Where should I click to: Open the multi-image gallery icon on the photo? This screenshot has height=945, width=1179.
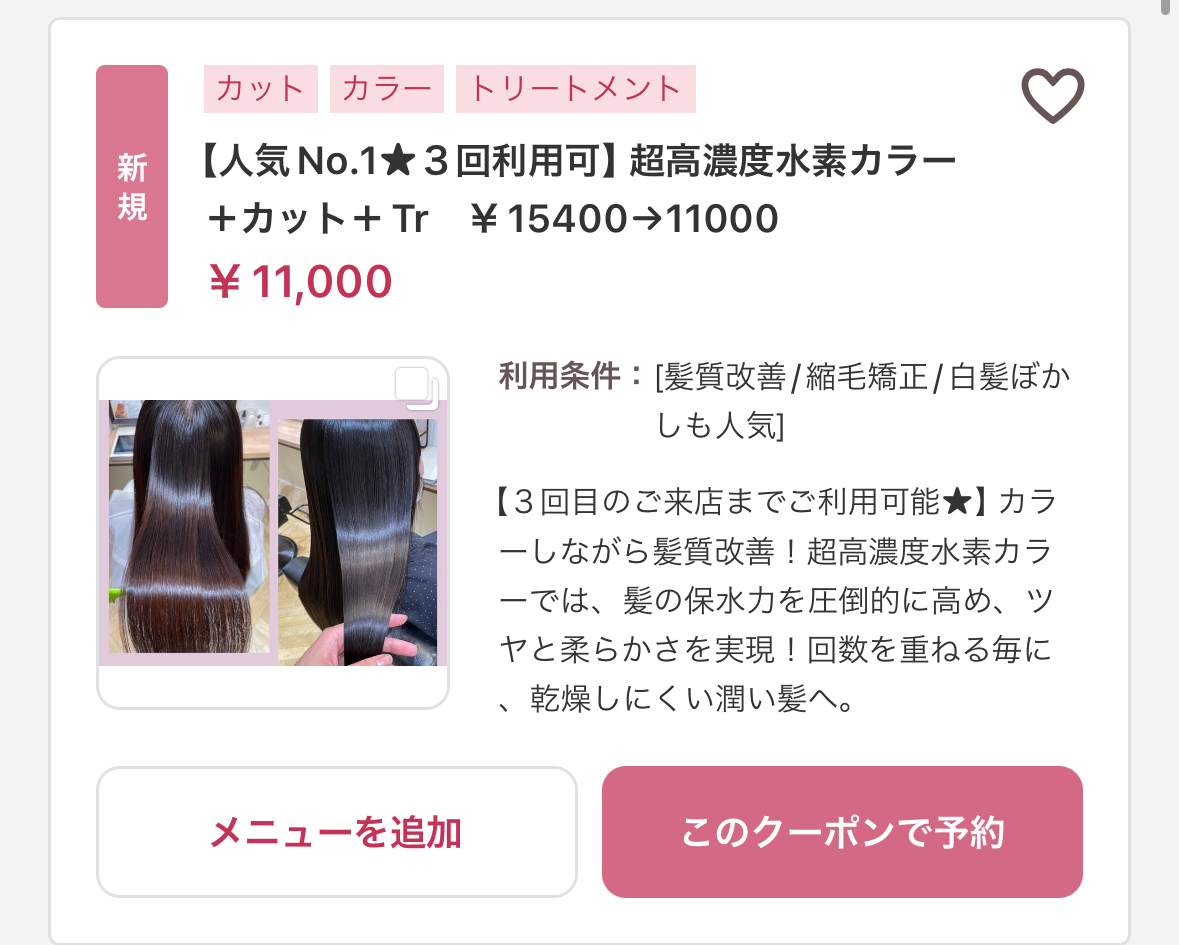tap(417, 388)
